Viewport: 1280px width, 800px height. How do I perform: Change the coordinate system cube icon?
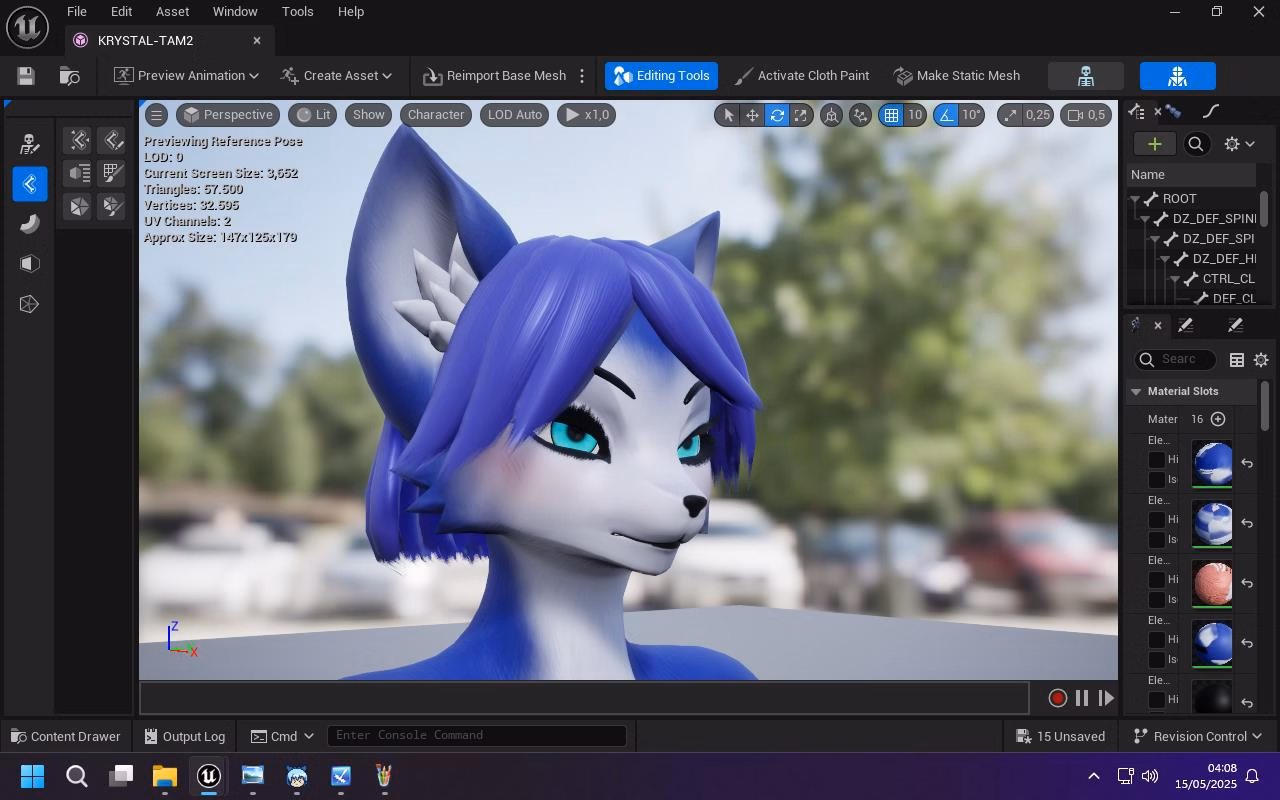coord(831,115)
